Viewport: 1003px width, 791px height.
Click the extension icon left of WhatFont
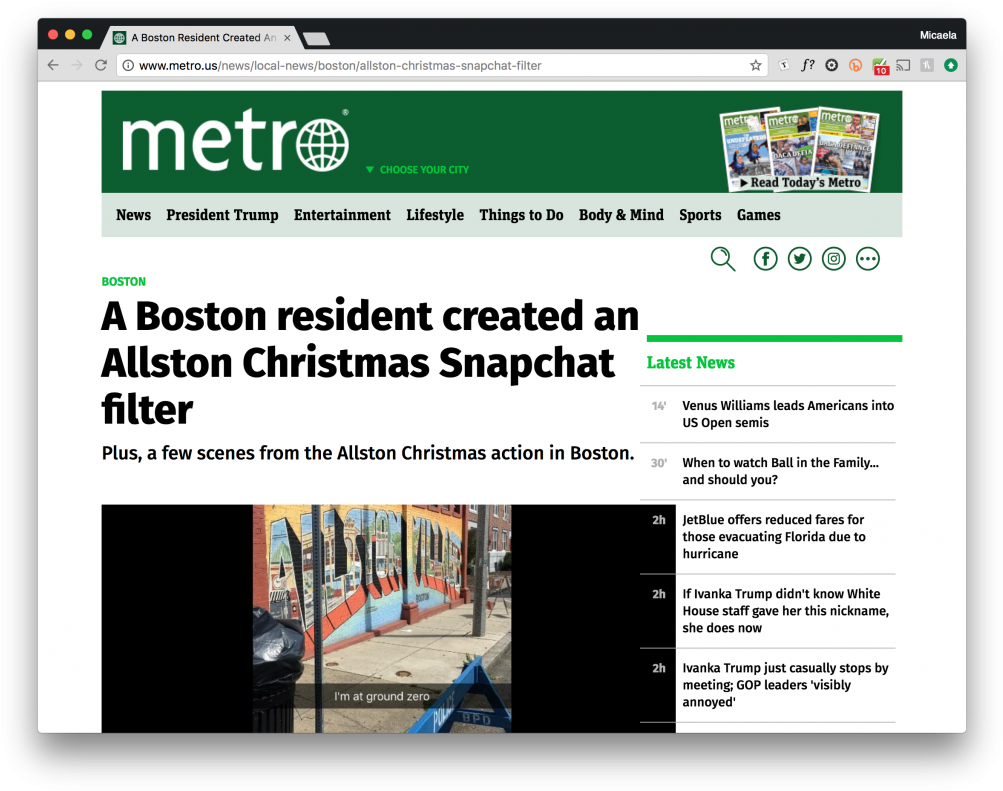pyautogui.click(x=784, y=65)
